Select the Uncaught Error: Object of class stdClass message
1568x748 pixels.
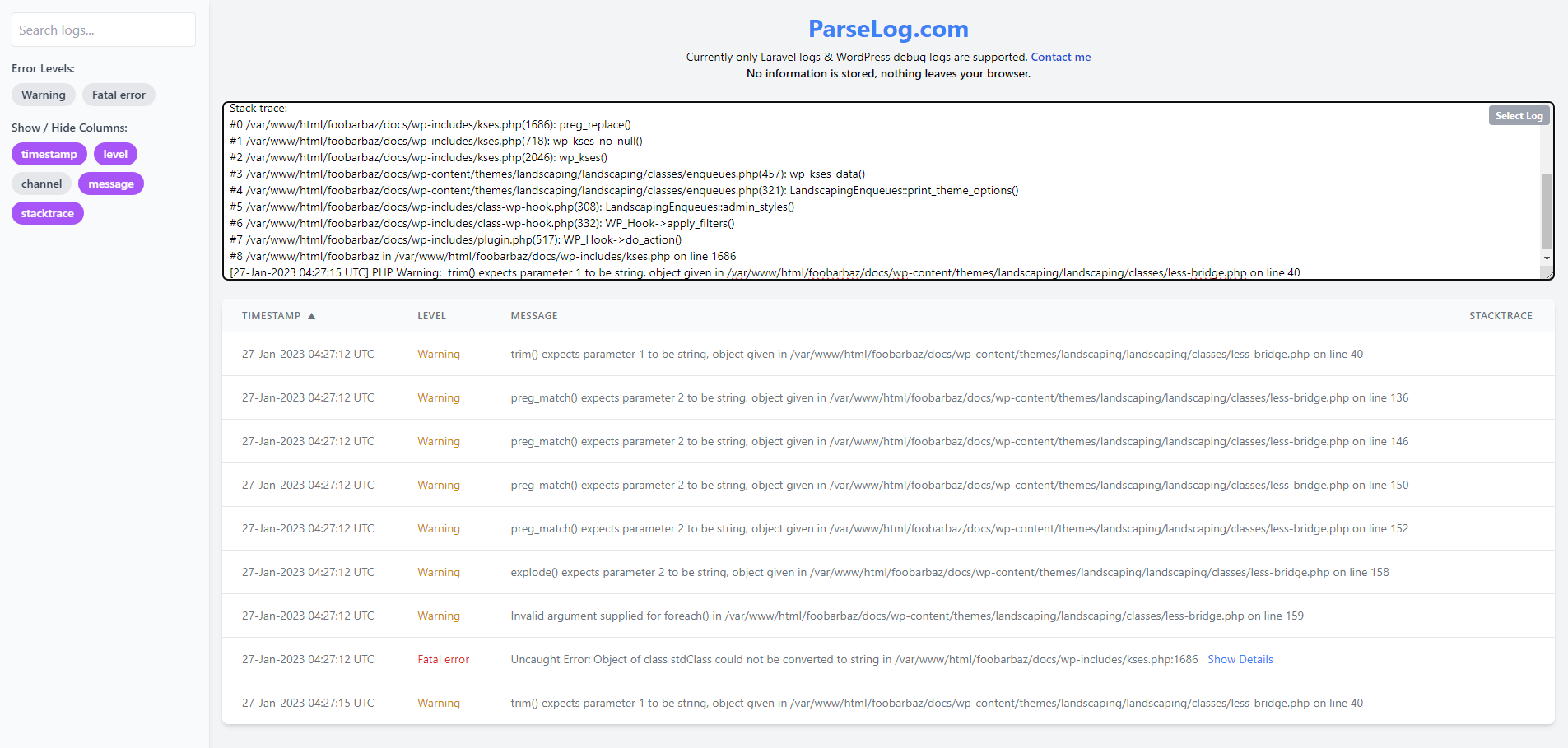pos(854,659)
